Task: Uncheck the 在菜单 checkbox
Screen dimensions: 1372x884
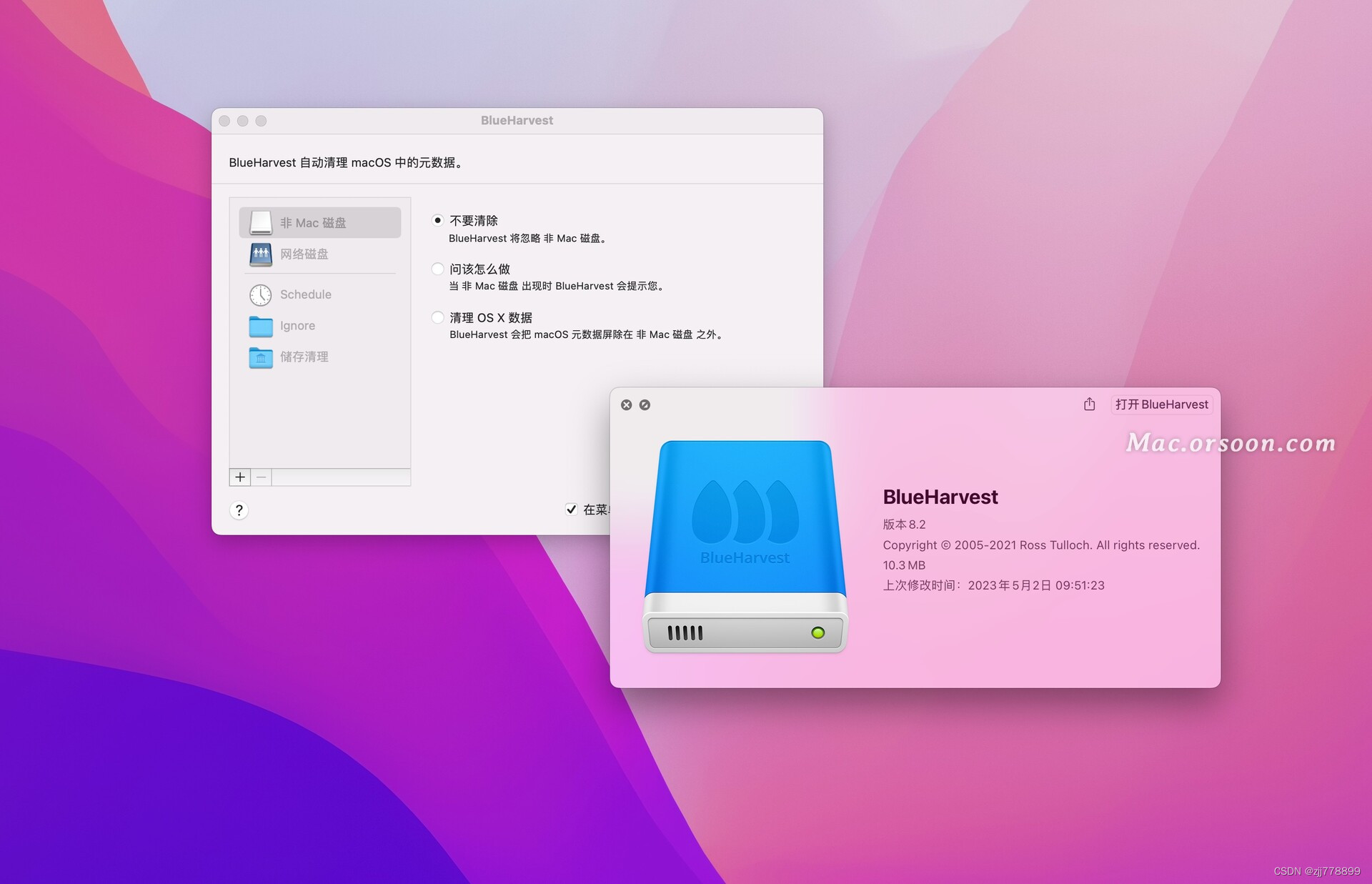Action: click(x=571, y=509)
